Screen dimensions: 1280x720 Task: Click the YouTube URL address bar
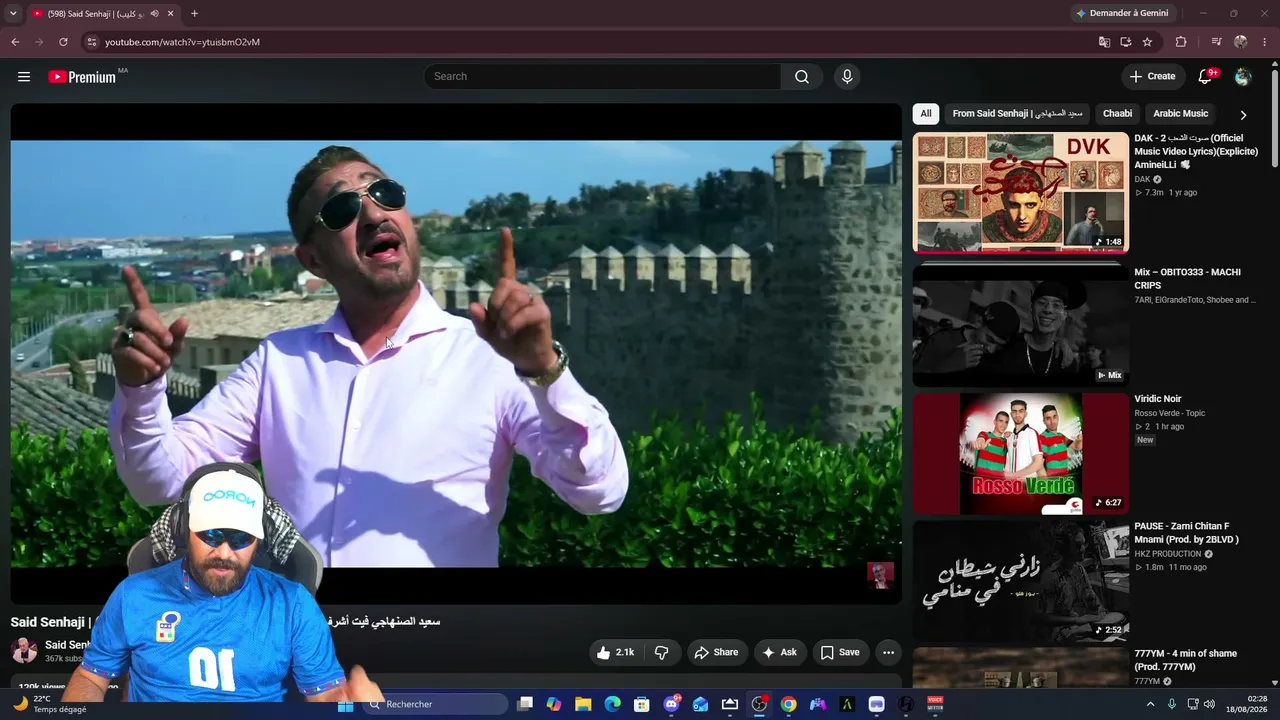(x=590, y=42)
